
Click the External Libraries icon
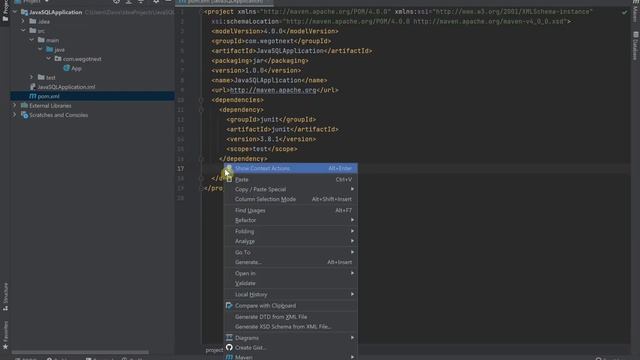[x=24, y=106]
